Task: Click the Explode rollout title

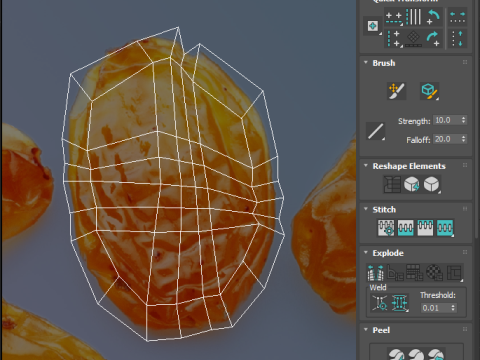Action: tap(388, 253)
